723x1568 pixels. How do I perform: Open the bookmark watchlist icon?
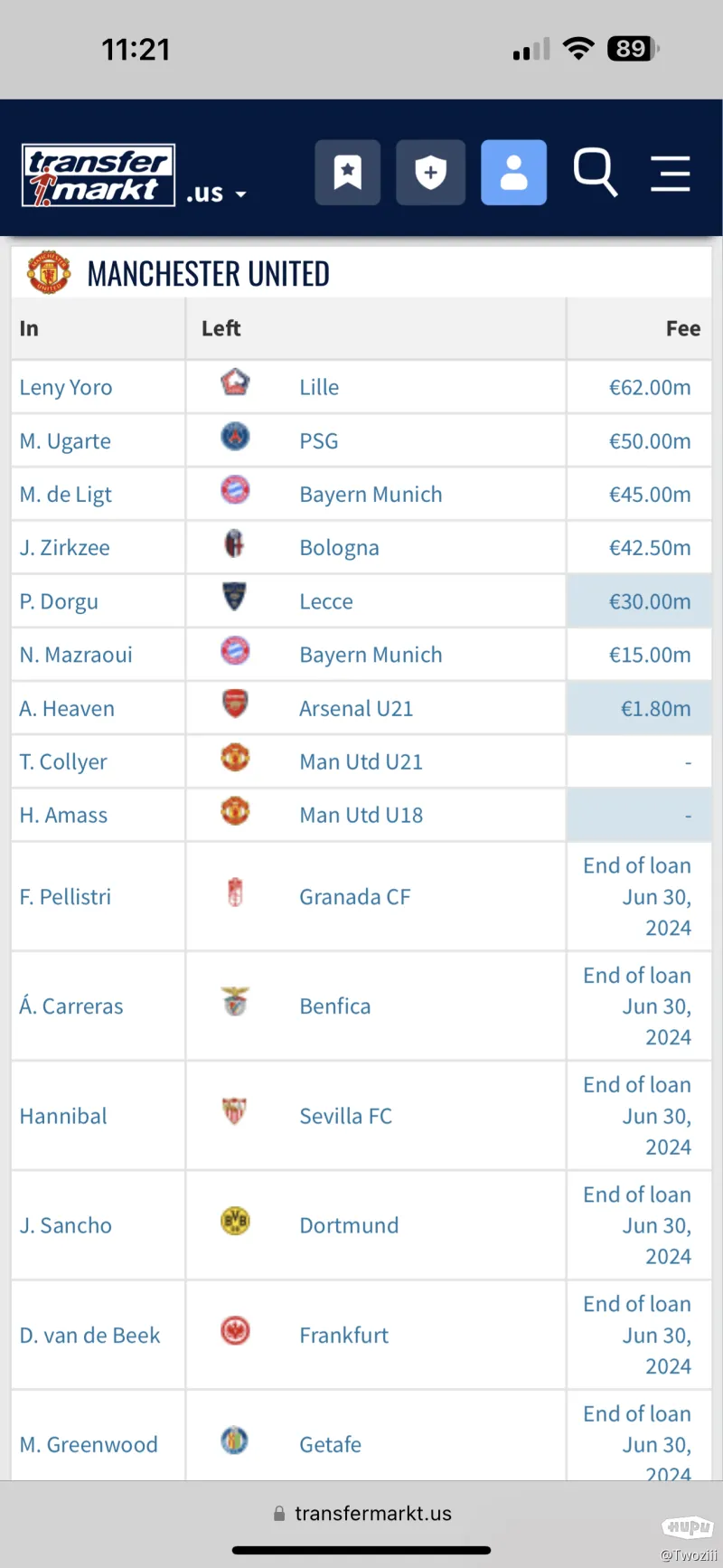pos(347,172)
